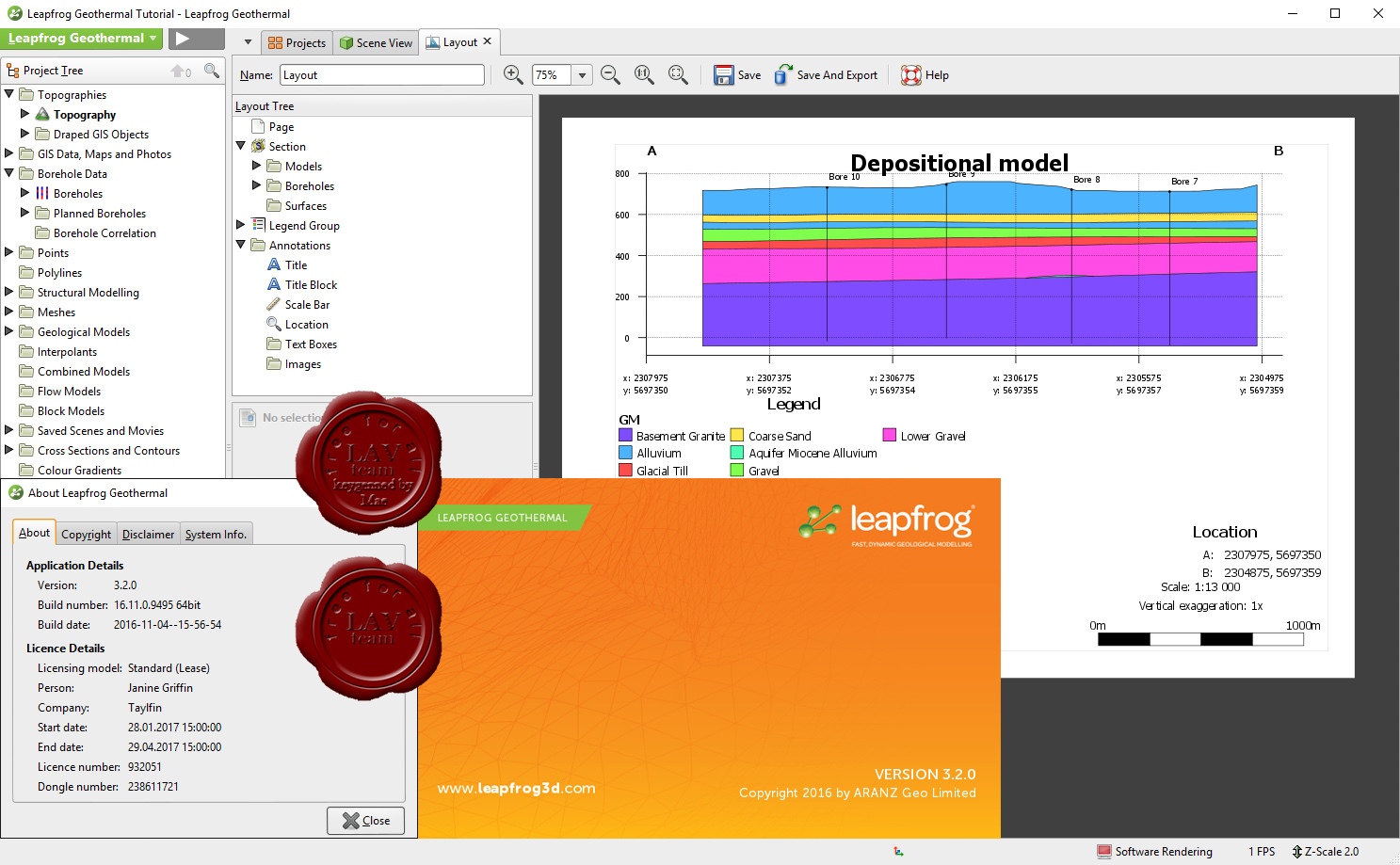Click the Glacial Till red legend swatch
This screenshot has height=865, width=1400.
click(625, 470)
